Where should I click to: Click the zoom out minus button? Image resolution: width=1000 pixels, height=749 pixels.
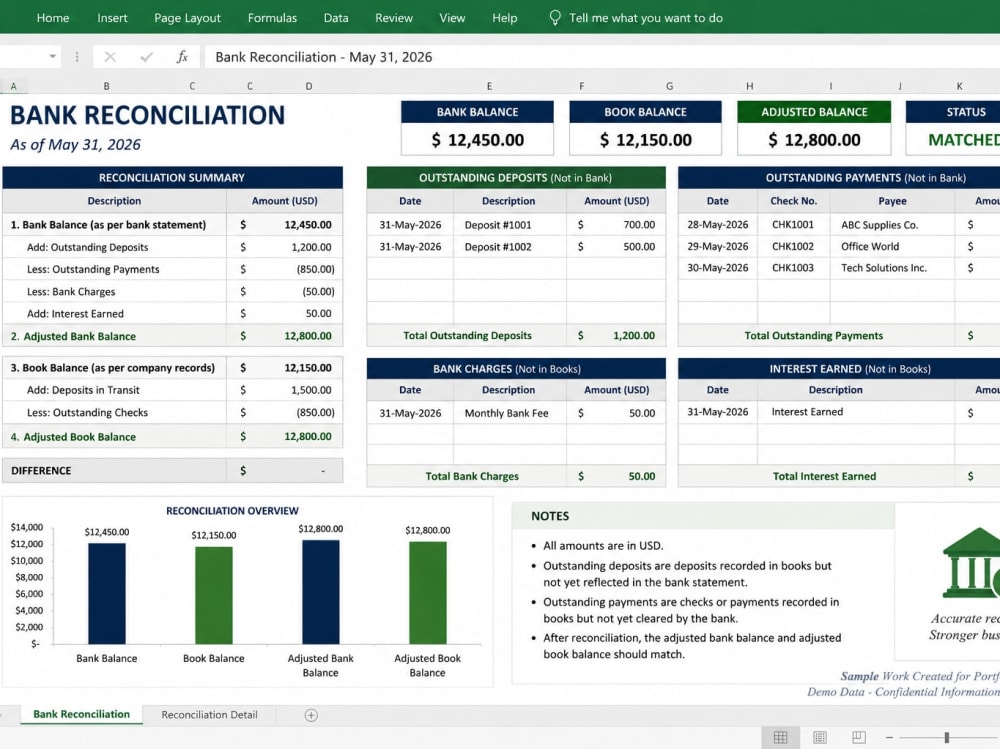pyautogui.click(x=889, y=738)
